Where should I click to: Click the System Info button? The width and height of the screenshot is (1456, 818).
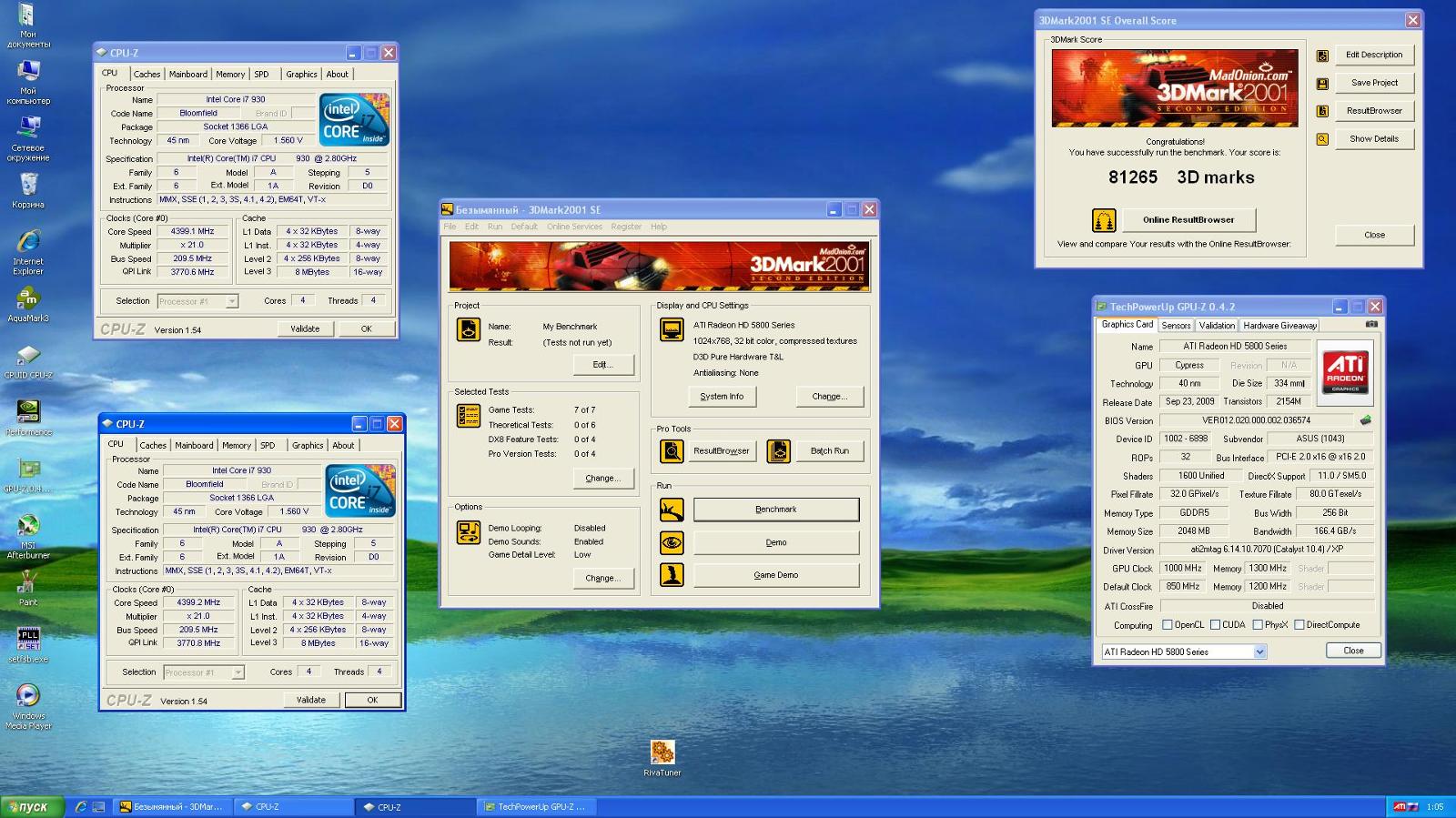[722, 397]
